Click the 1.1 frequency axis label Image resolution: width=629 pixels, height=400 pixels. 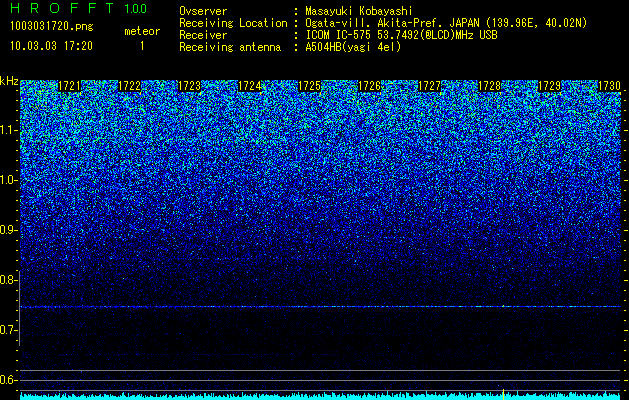tap(8, 130)
